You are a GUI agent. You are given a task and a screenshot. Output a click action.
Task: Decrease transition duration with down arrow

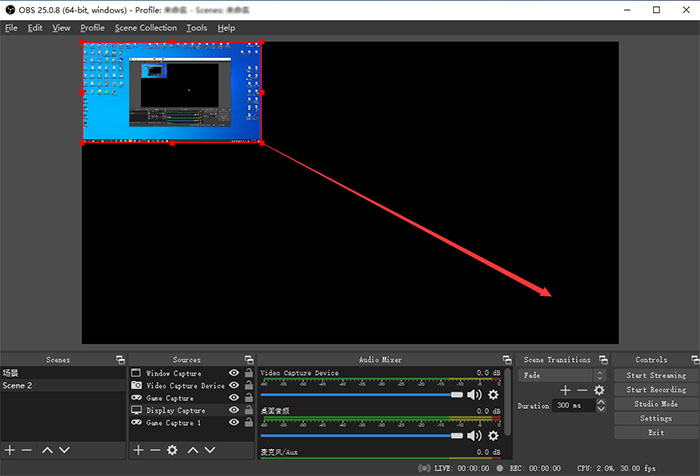601,409
